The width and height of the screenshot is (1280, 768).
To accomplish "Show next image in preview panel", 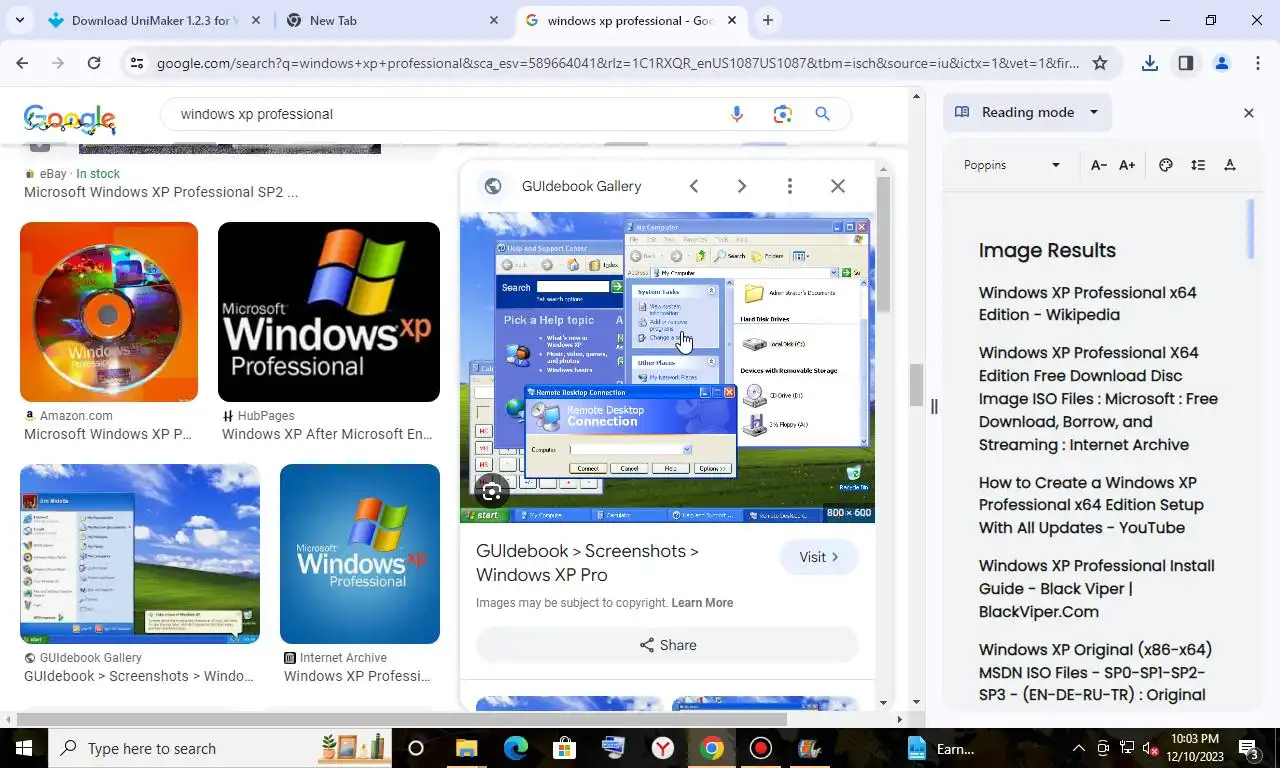I will tap(742, 186).
